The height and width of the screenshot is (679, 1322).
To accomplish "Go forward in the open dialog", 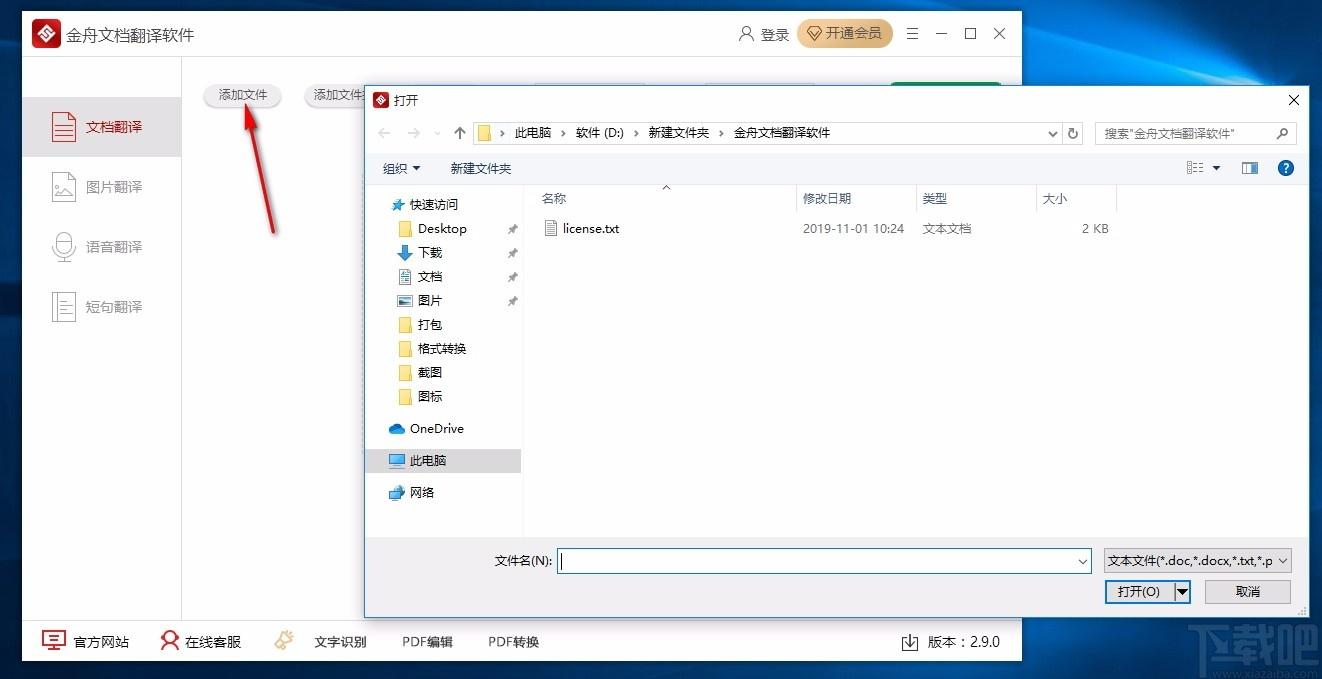I will pos(414,133).
